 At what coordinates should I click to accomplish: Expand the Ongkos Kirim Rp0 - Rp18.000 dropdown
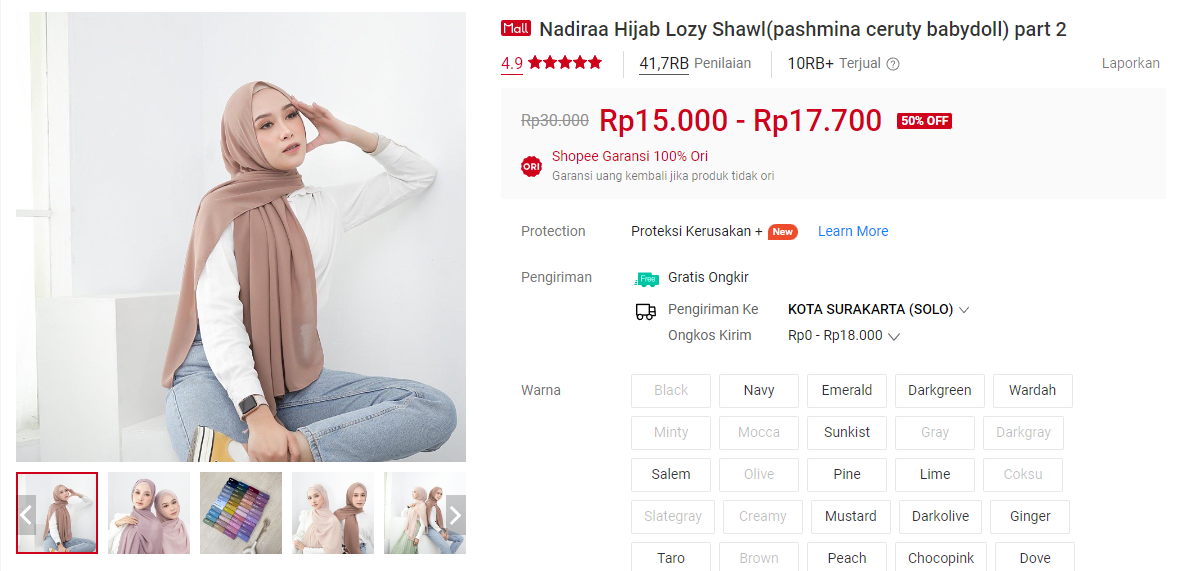(x=844, y=335)
